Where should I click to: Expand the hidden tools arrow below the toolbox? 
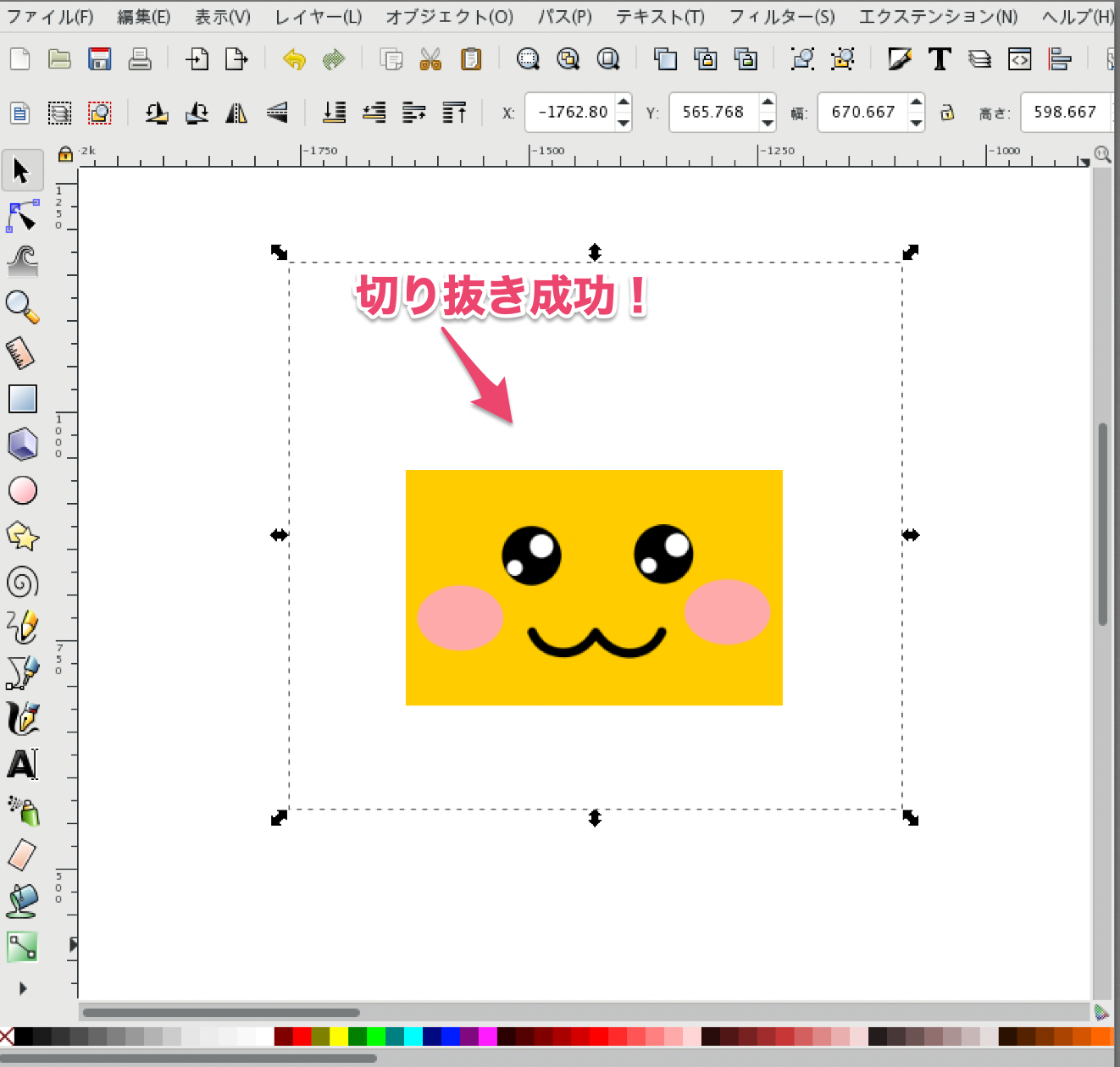(x=22, y=987)
